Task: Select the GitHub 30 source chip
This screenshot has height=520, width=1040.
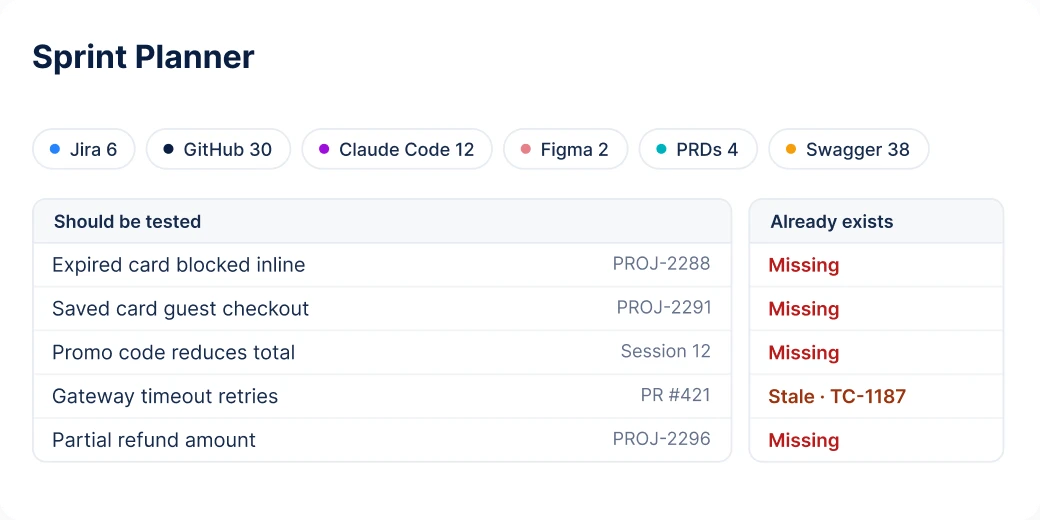Action: click(x=218, y=149)
